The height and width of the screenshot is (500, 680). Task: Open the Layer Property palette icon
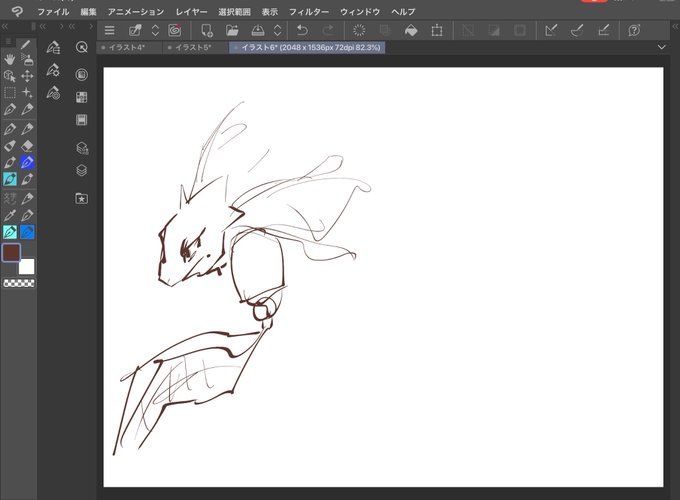click(x=82, y=148)
